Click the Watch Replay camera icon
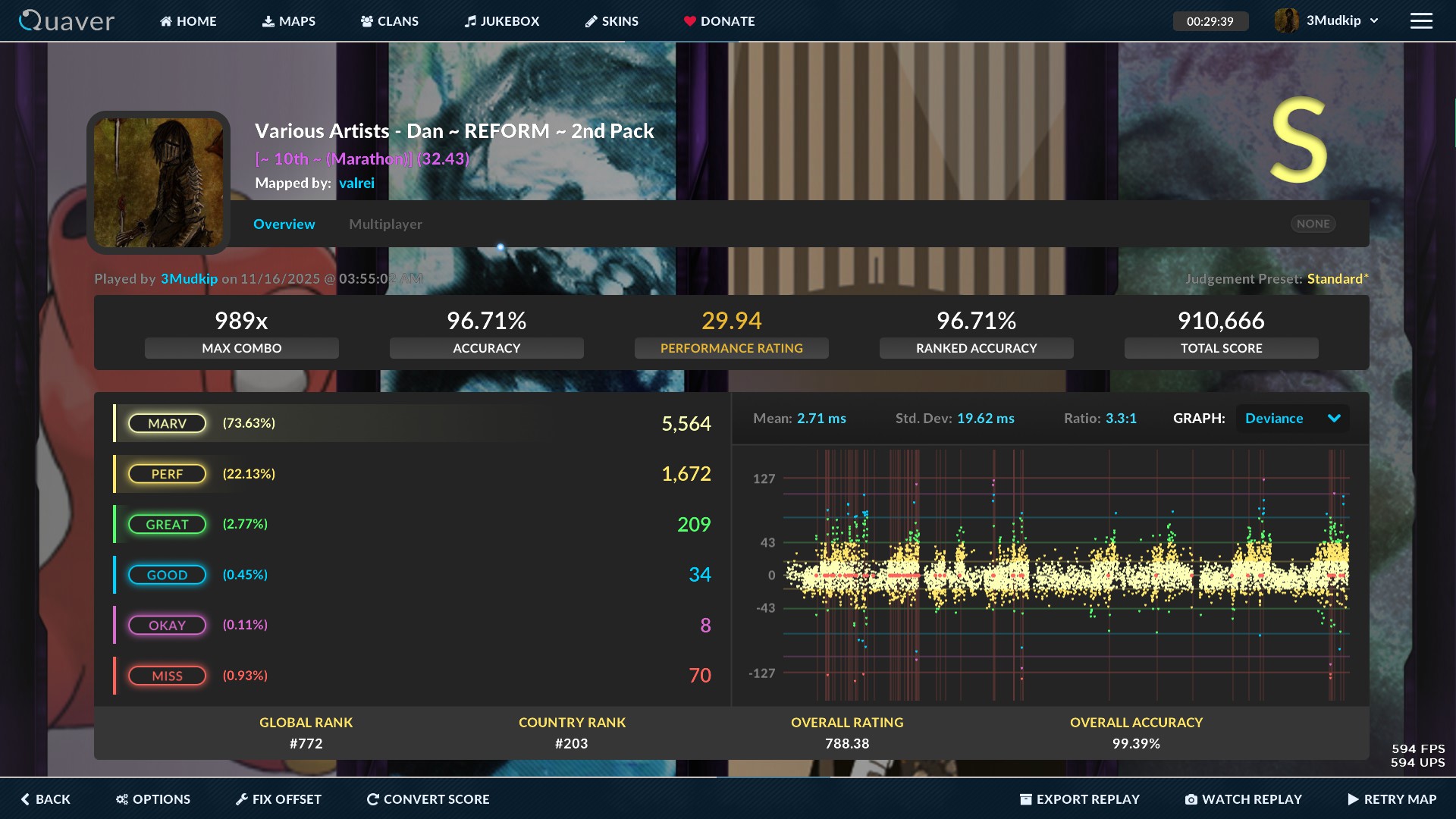Viewport: 1456px width, 819px height. 1191,799
